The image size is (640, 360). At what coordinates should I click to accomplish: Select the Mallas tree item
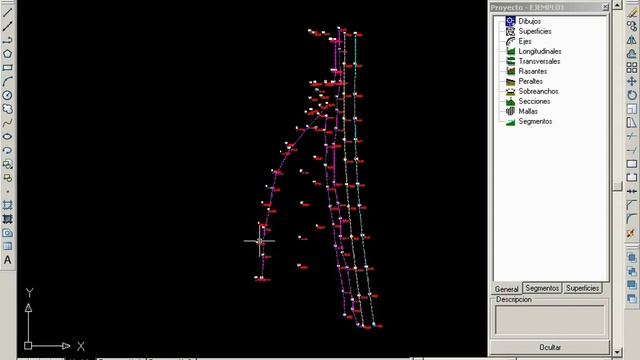pos(528,111)
